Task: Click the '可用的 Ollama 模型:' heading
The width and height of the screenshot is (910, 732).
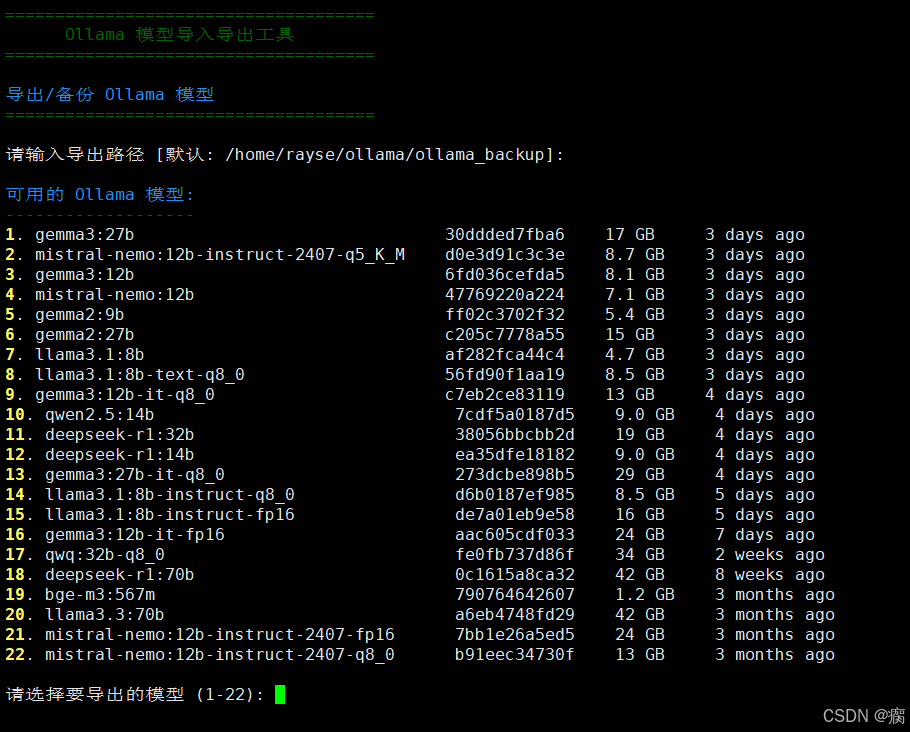Action: 99,194
